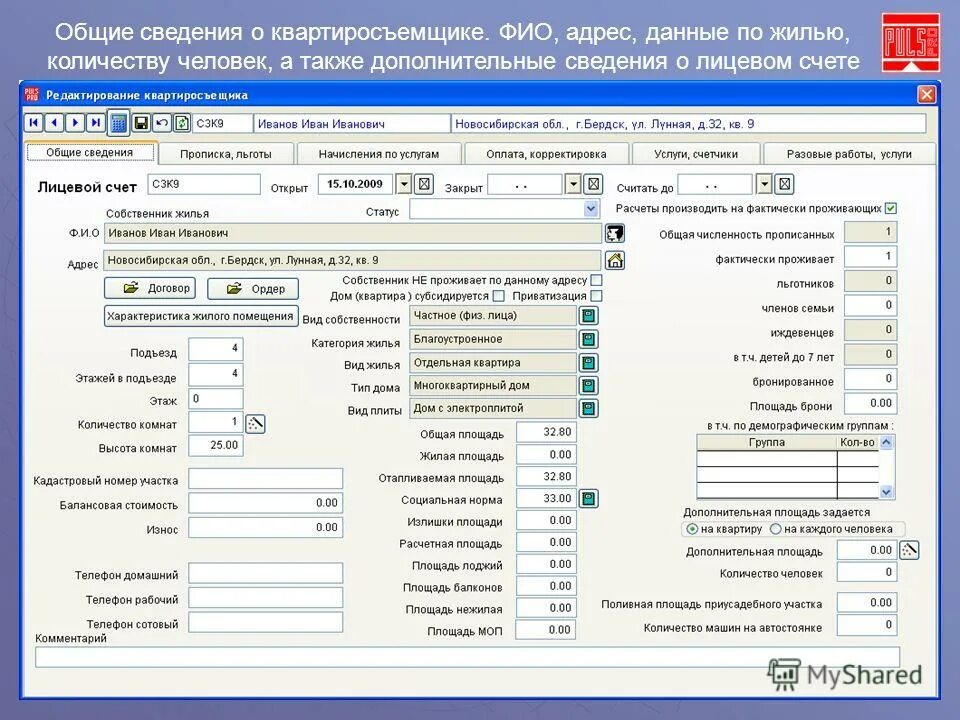Screen dimensions: 960x720
Task: Jump to last record button
Action: (96, 122)
